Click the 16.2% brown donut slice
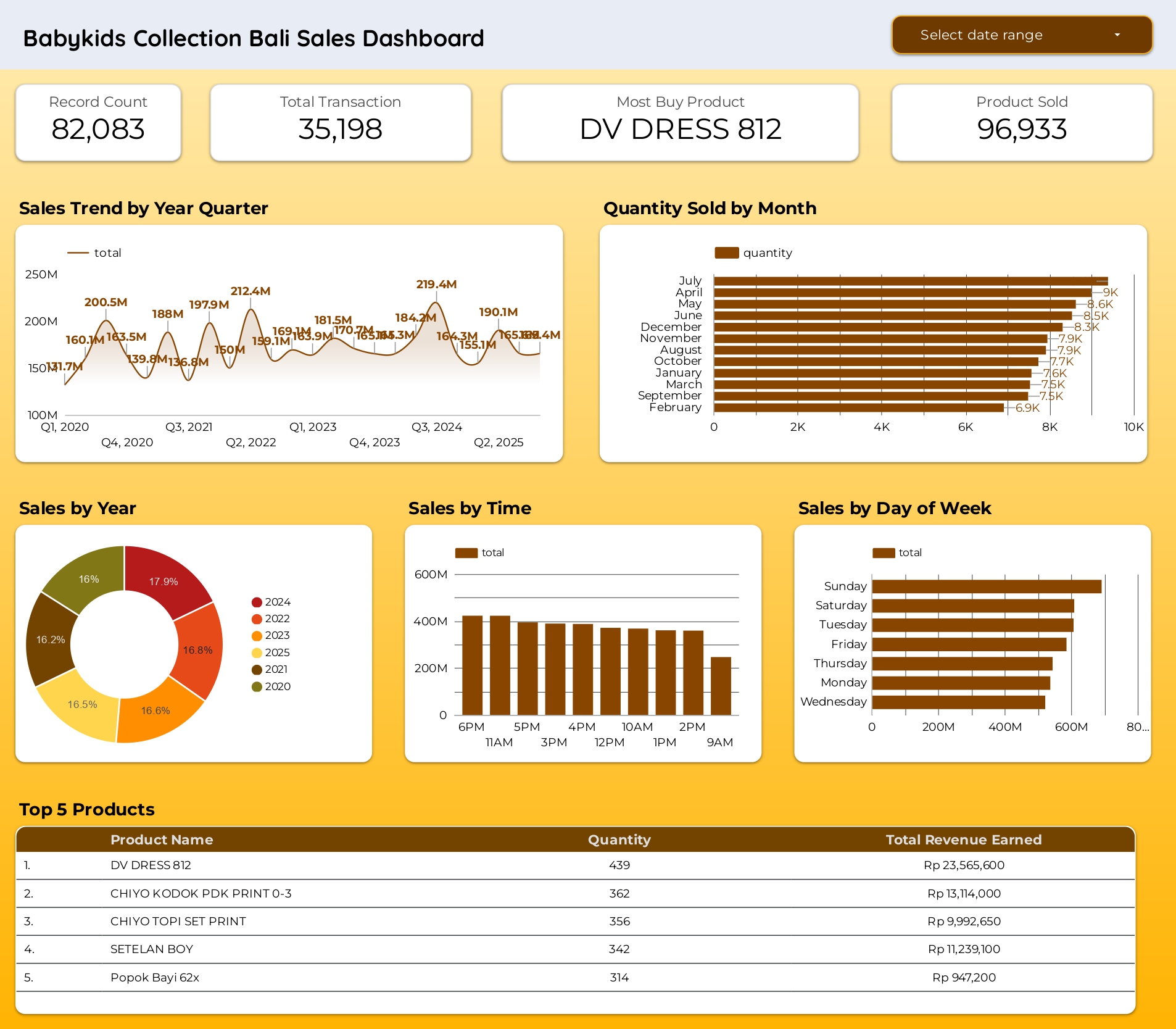 click(51, 639)
